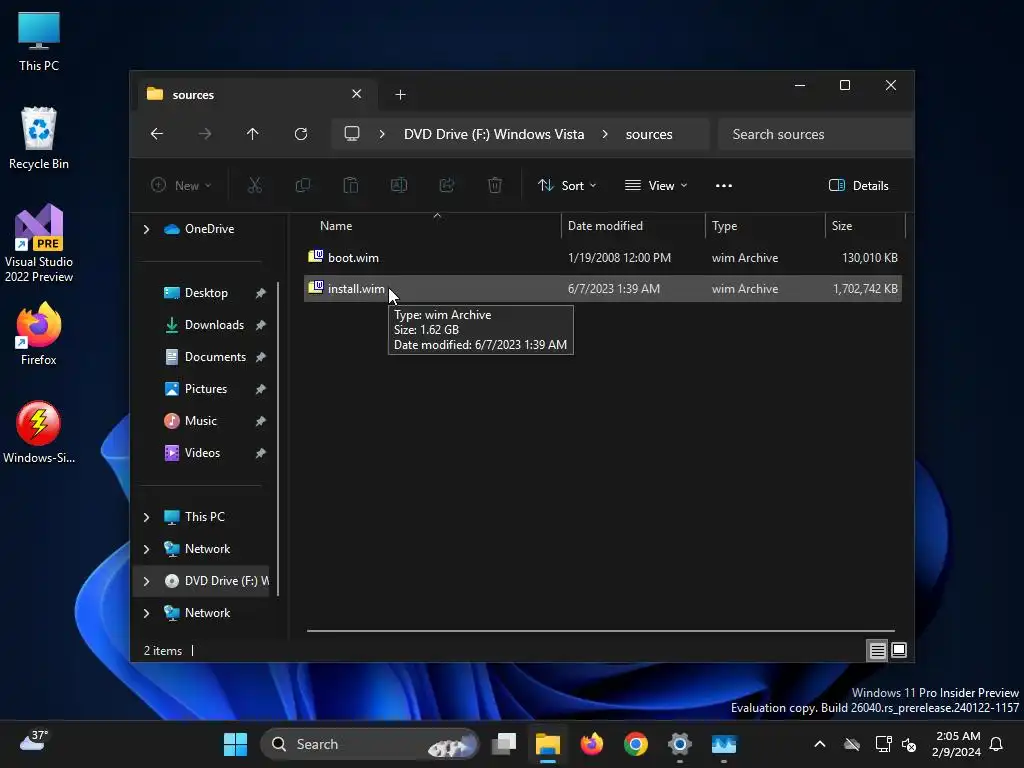Select the install.wim file
The height and width of the screenshot is (768, 1024).
click(x=603, y=289)
